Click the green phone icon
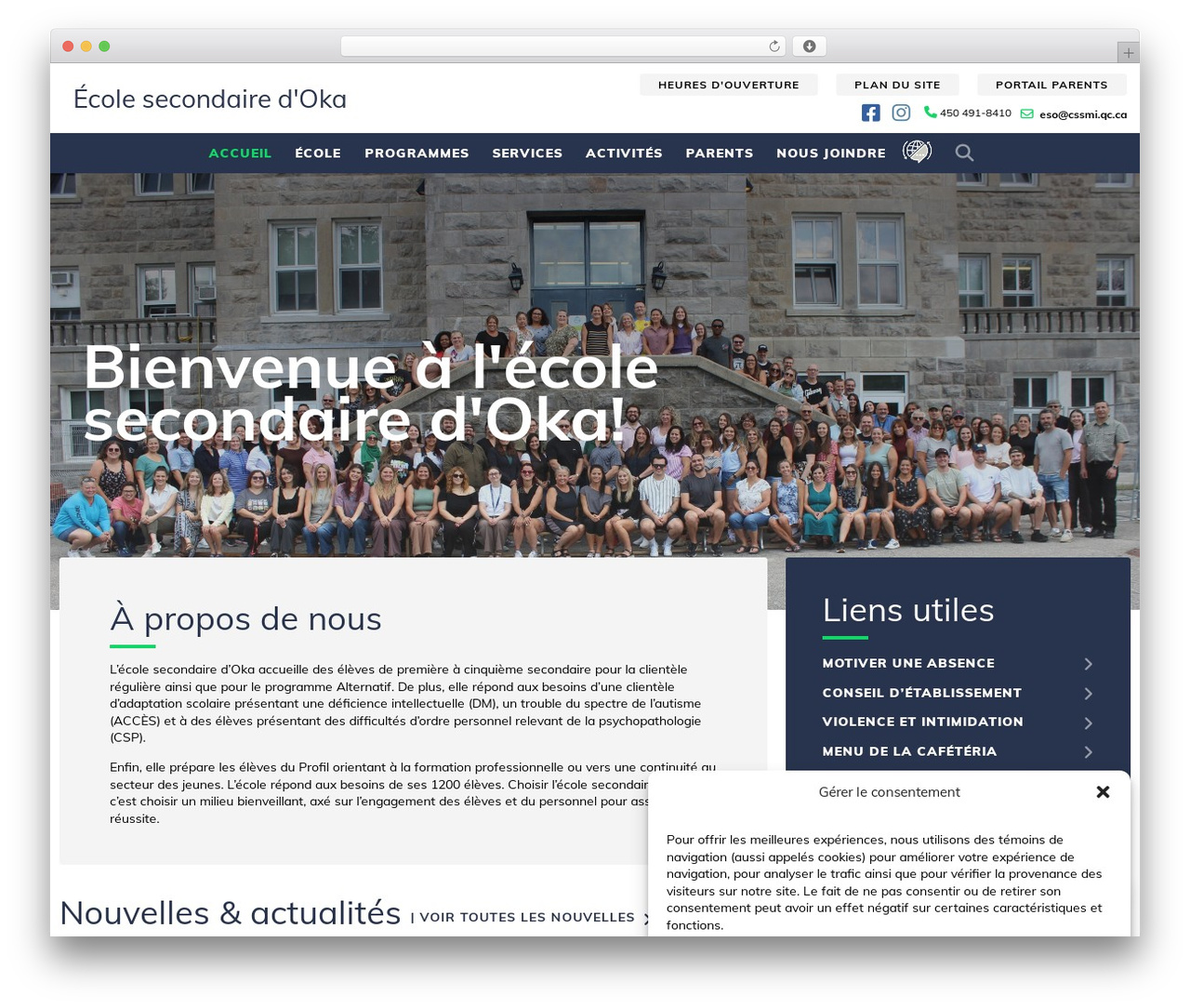 (x=930, y=112)
